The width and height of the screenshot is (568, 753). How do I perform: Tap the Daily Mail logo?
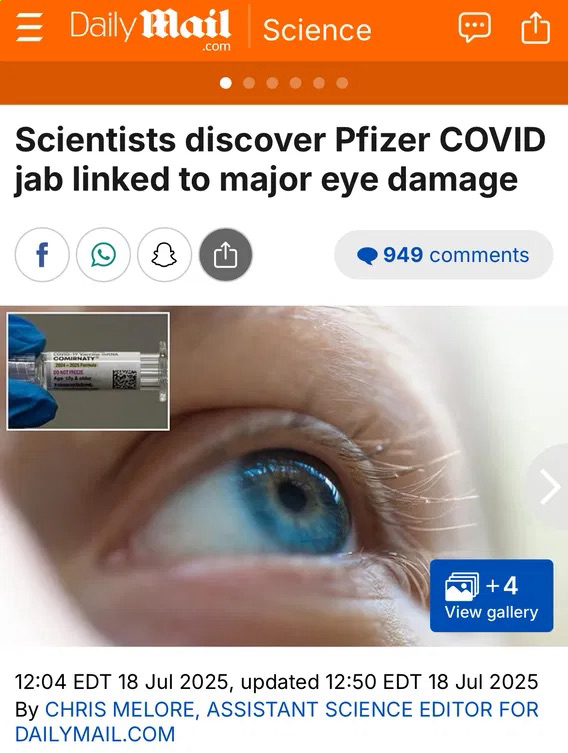[x=150, y=29]
